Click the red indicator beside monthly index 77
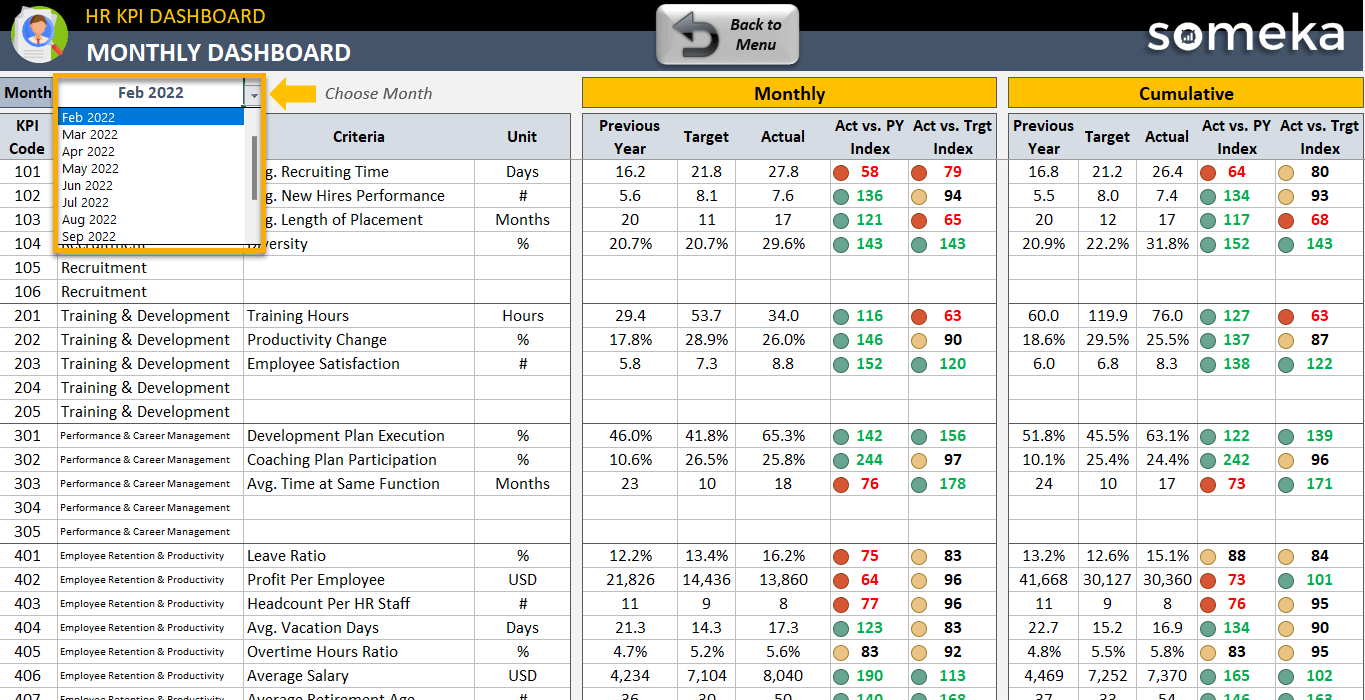This screenshot has height=700, width=1365. tap(841, 604)
